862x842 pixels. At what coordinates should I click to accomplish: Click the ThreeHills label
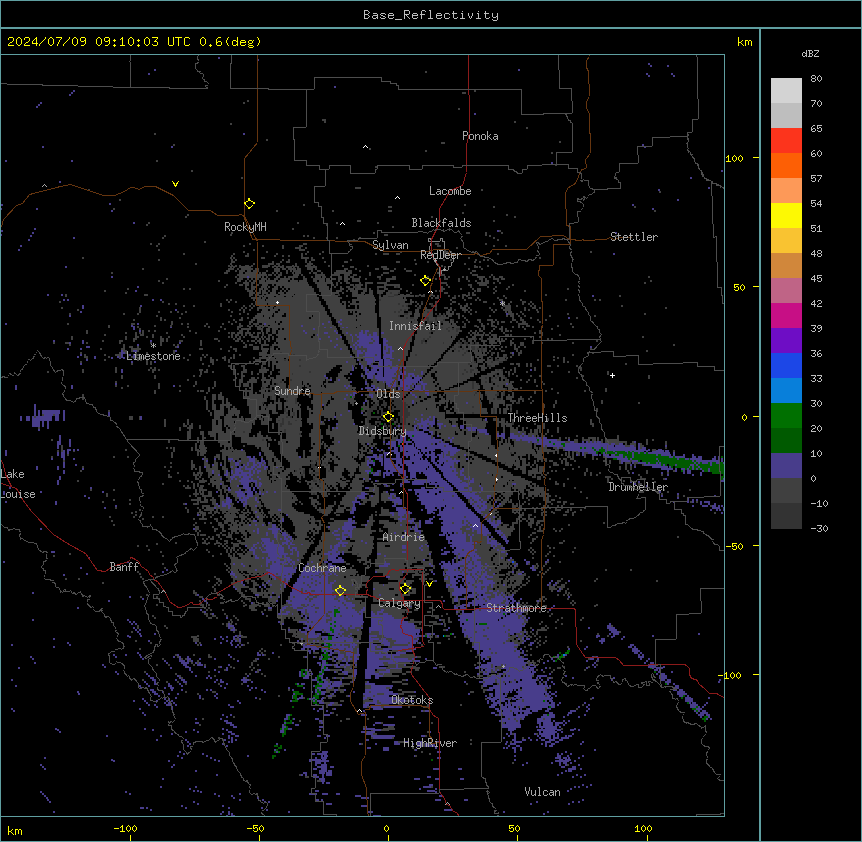point(537,418)
